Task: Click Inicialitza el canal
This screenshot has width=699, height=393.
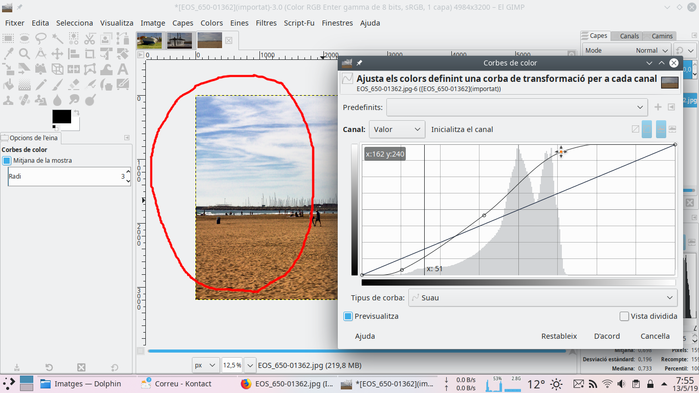Action: pyautogui.click(x=462, y=130)
